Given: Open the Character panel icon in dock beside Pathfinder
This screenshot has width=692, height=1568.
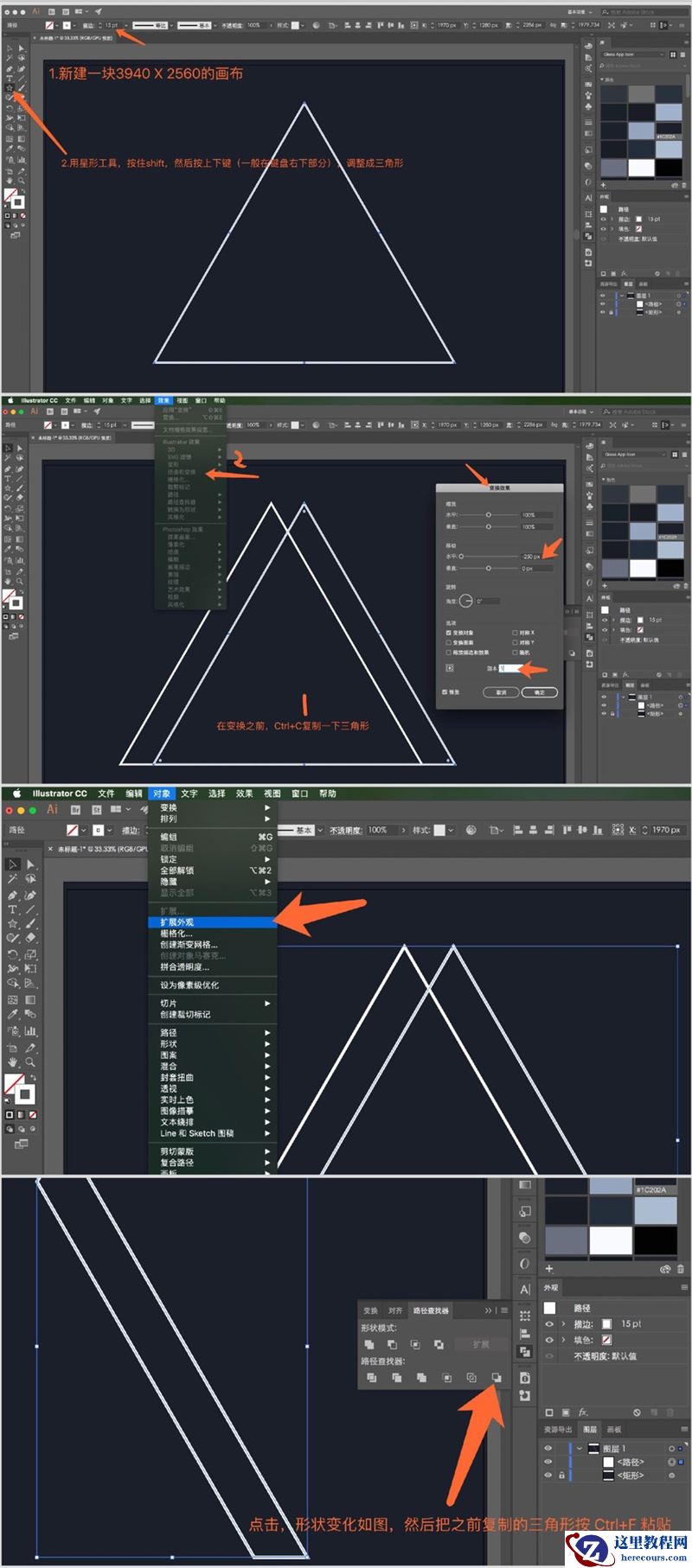Looking at the screenshot, I should click(x=525, y=1289).
